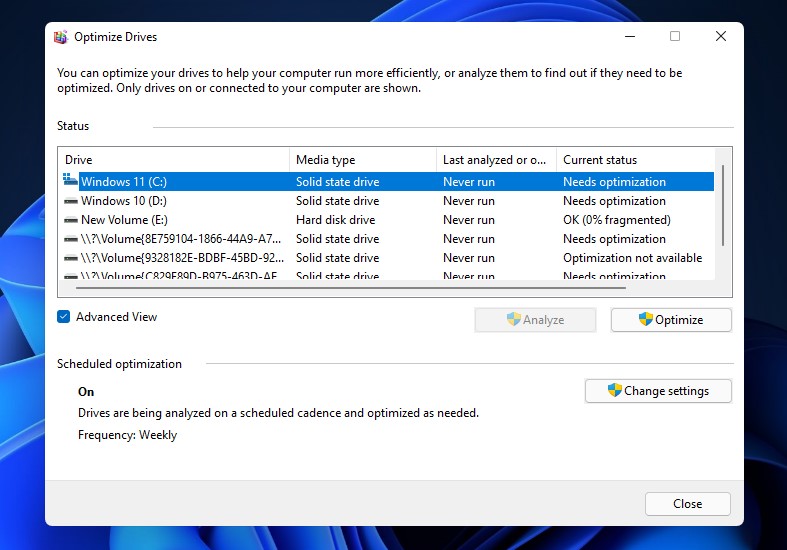
Task: Click the horizontal scrollbar of drive list
Action: 351,288
